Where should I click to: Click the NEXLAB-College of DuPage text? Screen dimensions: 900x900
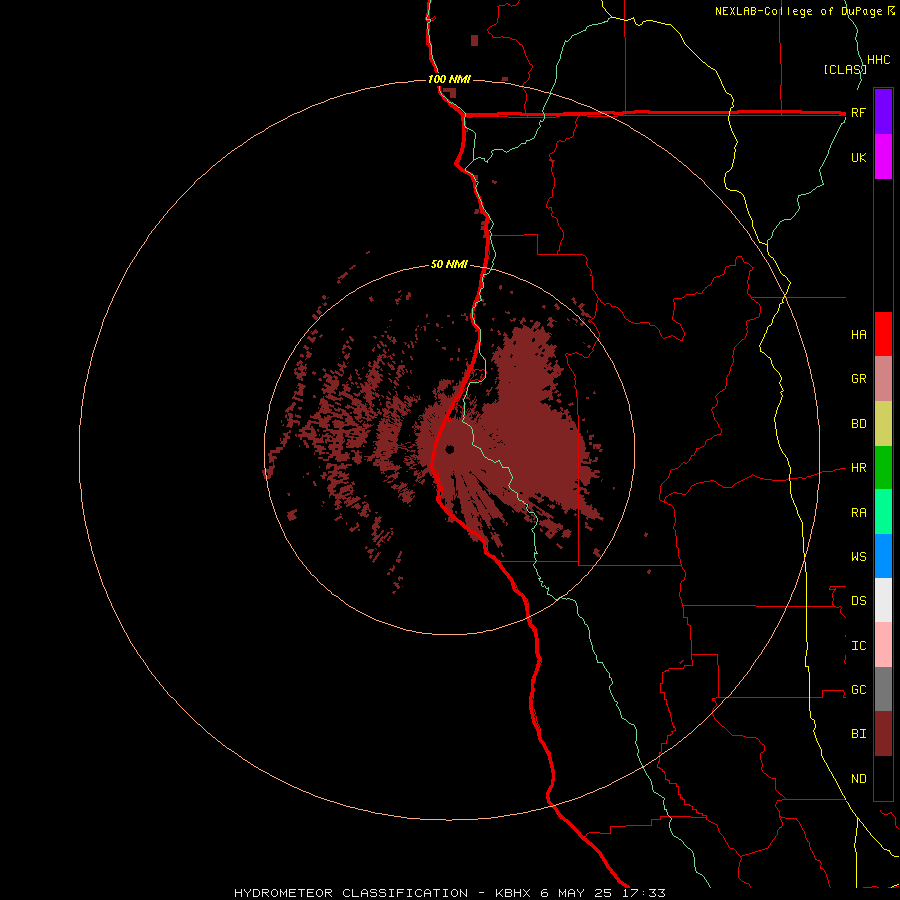[800, 11]
